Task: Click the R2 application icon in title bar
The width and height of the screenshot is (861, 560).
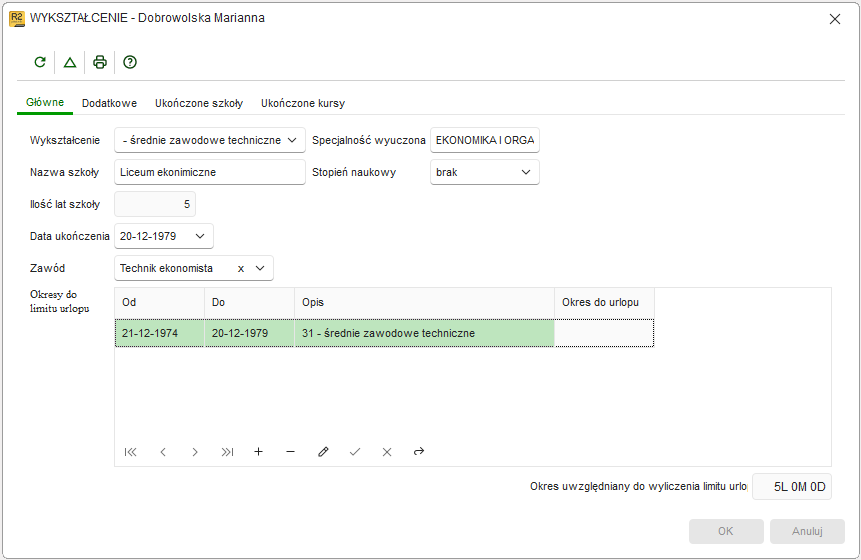Action: click(x=16, y=18)
